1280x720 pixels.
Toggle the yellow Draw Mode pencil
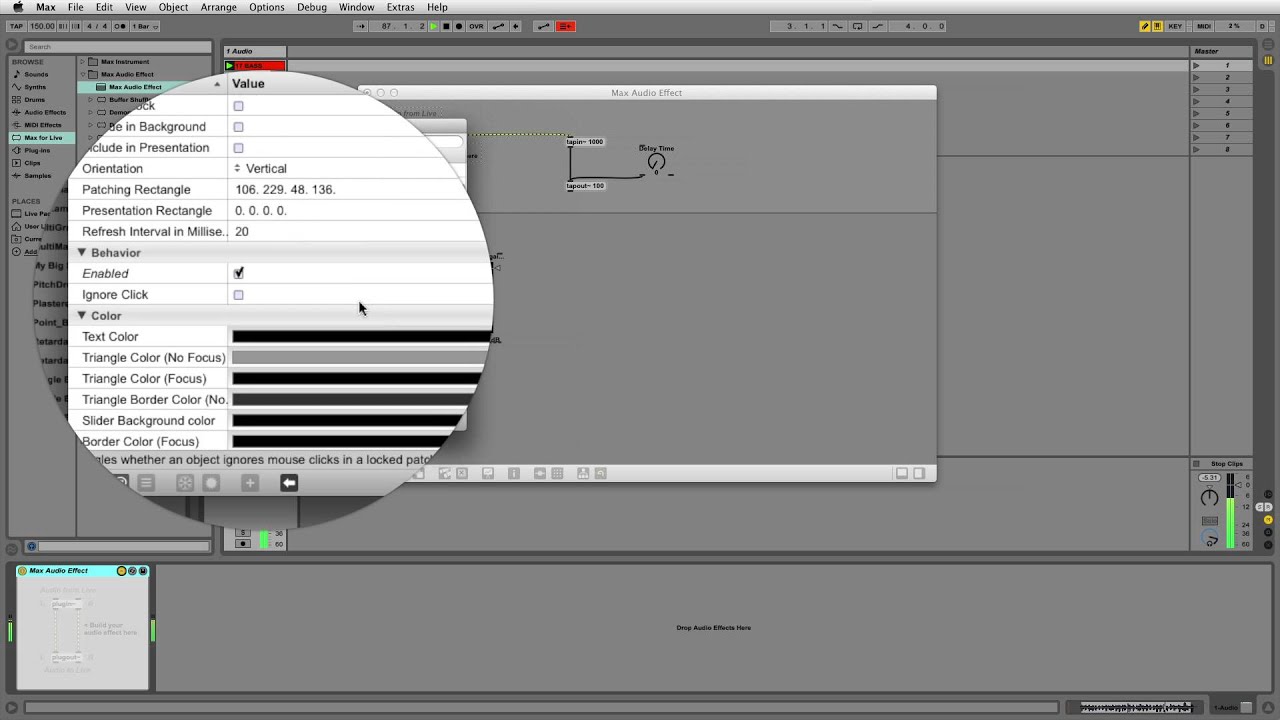click(x=1145, y=26)
